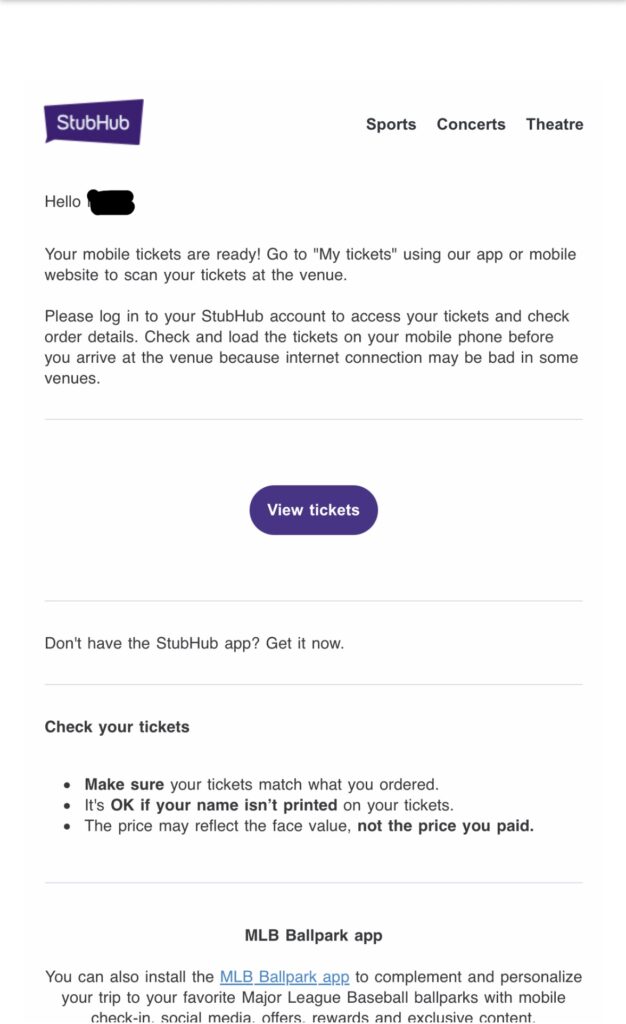The width and height of the screenshot is (626, 1024).
Task: Select the first bullet about matching tickets
Action: point(250,784)
